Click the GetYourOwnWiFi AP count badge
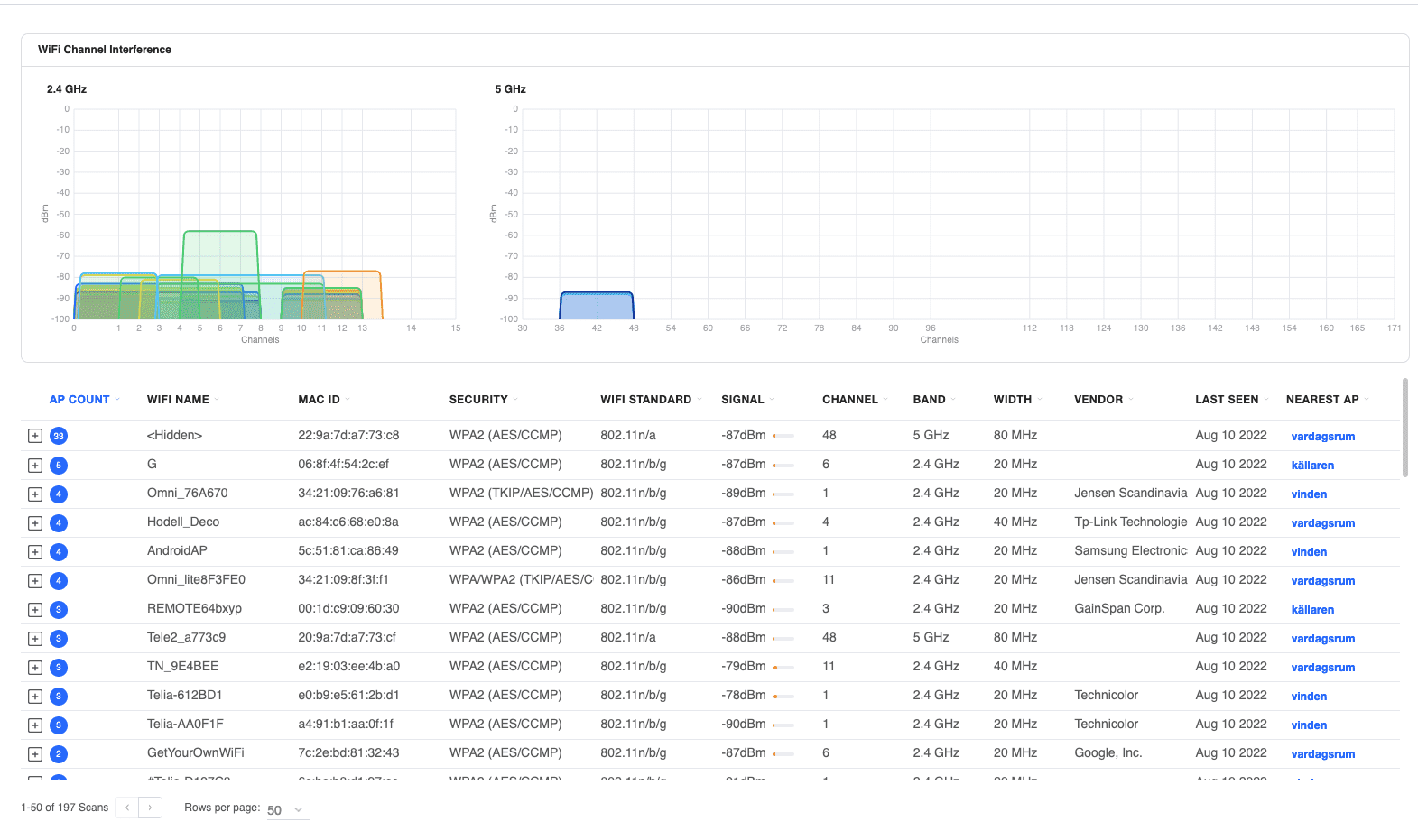This screenshot has height=840, width=1418. (x=59, y=753)
